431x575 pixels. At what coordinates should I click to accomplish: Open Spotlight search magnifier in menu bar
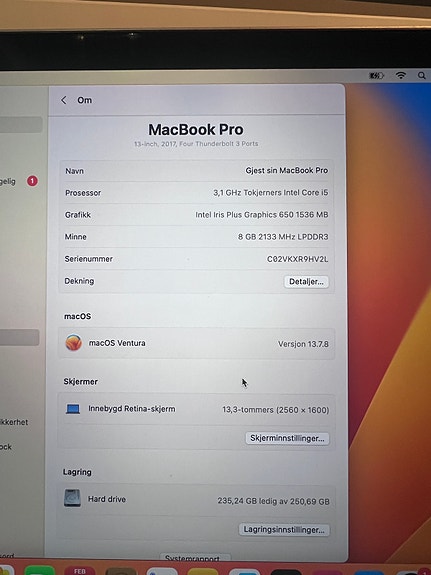(x=421, y=76)
